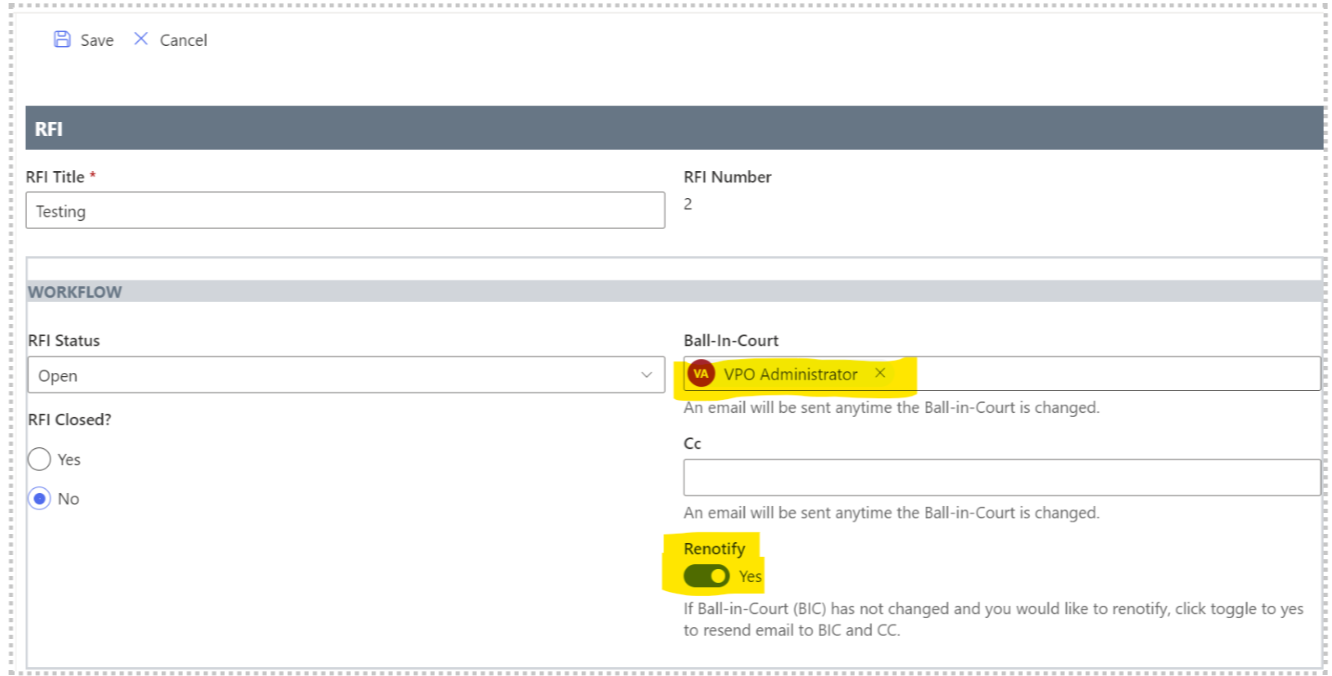
Task: Click the dismiss icon inside the Ball-In-Court chip
Action: [x=880, y=373]
